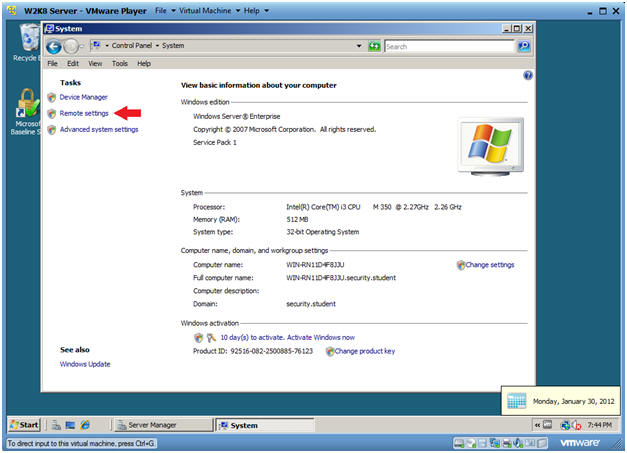Screen dimensions: 627x453
Task: Click VMware printer device status icon
Action: (506, 443)
